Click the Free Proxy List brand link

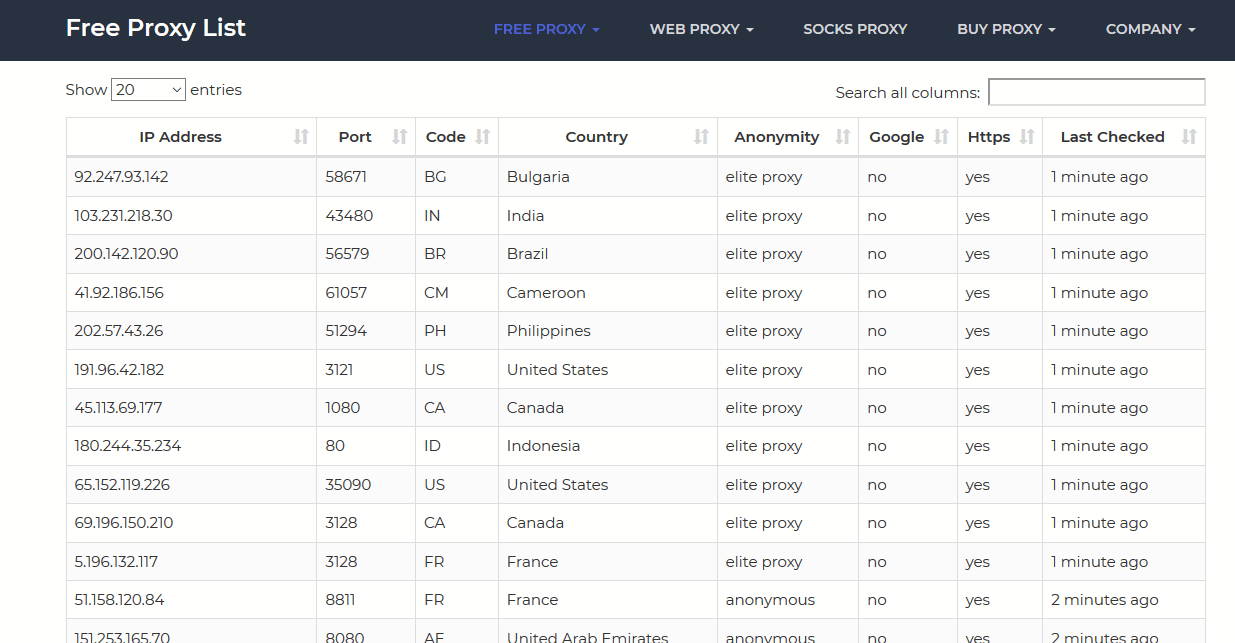pyautogui.click(x=155, y=28)
